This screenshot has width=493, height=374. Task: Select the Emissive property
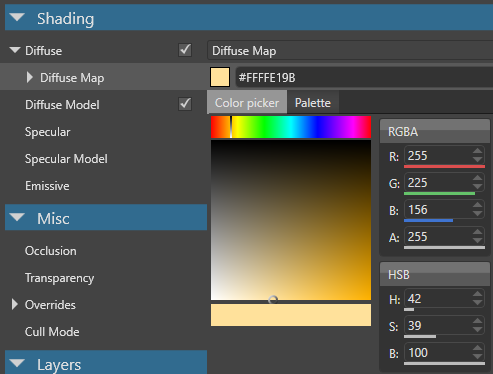[x=47, y=186]
